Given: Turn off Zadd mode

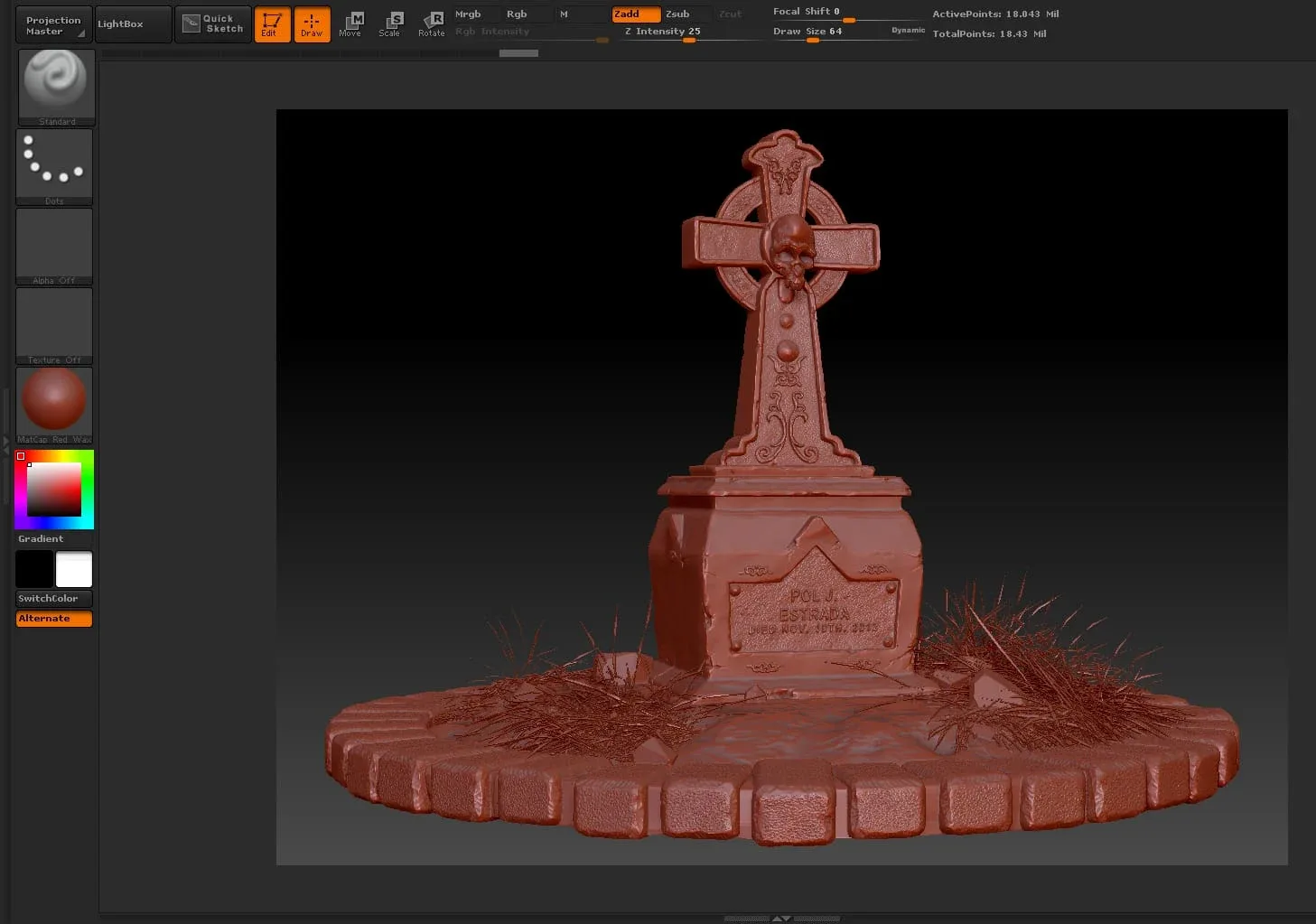Looking at the screenshot, I should (x=636, y=14).
